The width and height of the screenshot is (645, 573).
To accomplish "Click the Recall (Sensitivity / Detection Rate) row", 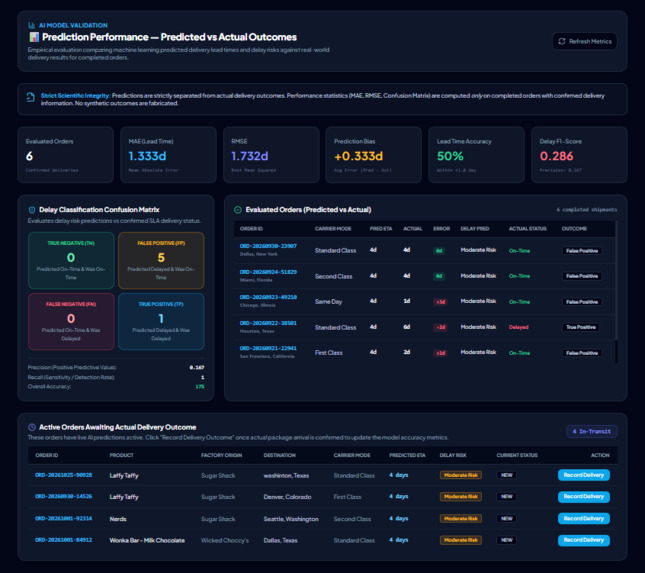I will (116, 377).
